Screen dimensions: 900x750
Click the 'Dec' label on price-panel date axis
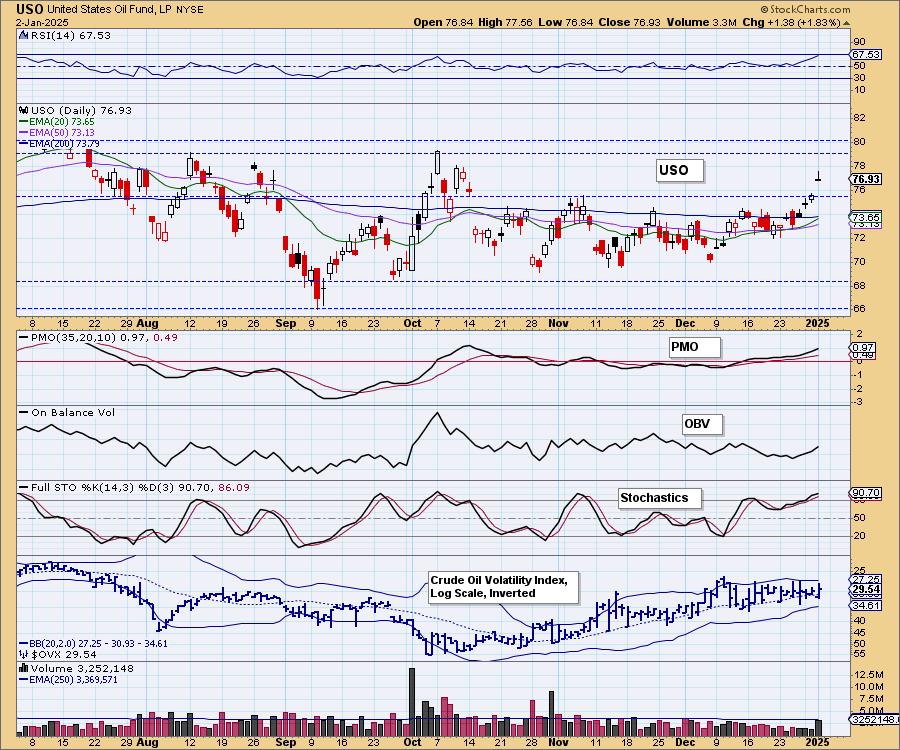coord(685,324)
